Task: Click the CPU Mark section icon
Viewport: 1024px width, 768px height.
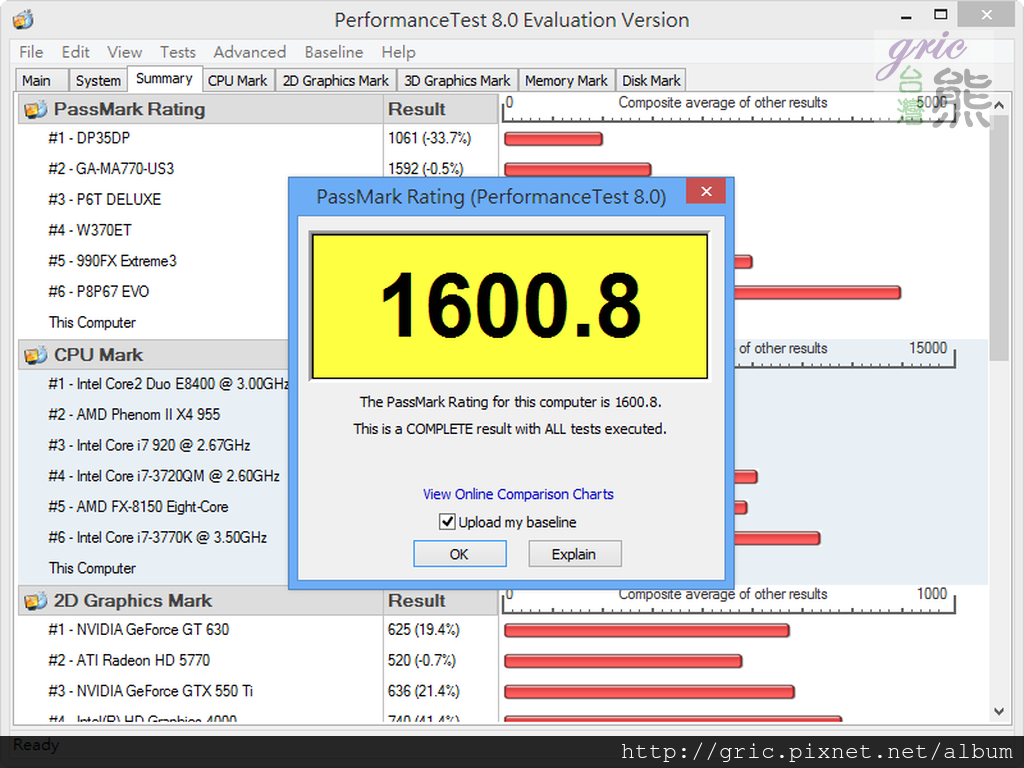Action: [x=36, y=356]
